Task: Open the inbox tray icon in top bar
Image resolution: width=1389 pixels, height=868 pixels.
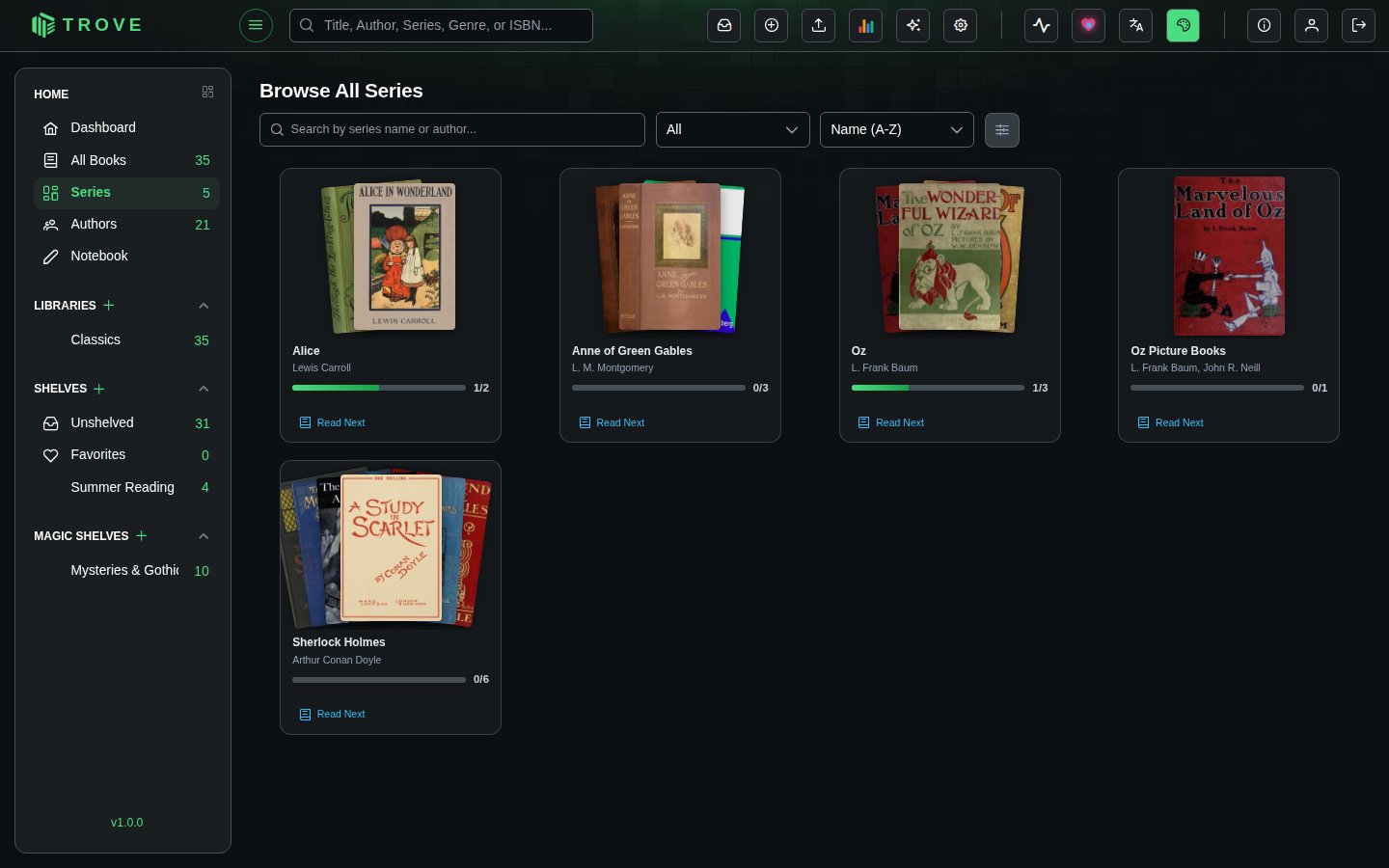Action: 723,25
